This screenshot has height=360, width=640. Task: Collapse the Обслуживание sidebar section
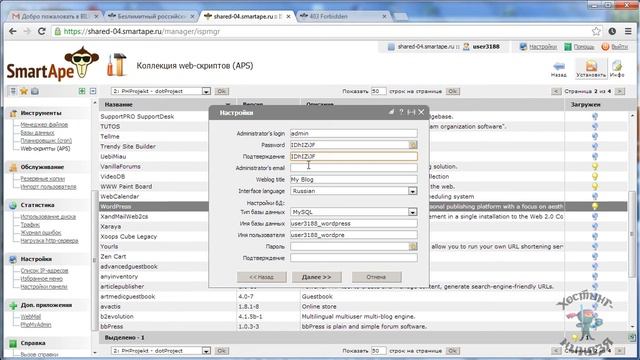[42, 167]
